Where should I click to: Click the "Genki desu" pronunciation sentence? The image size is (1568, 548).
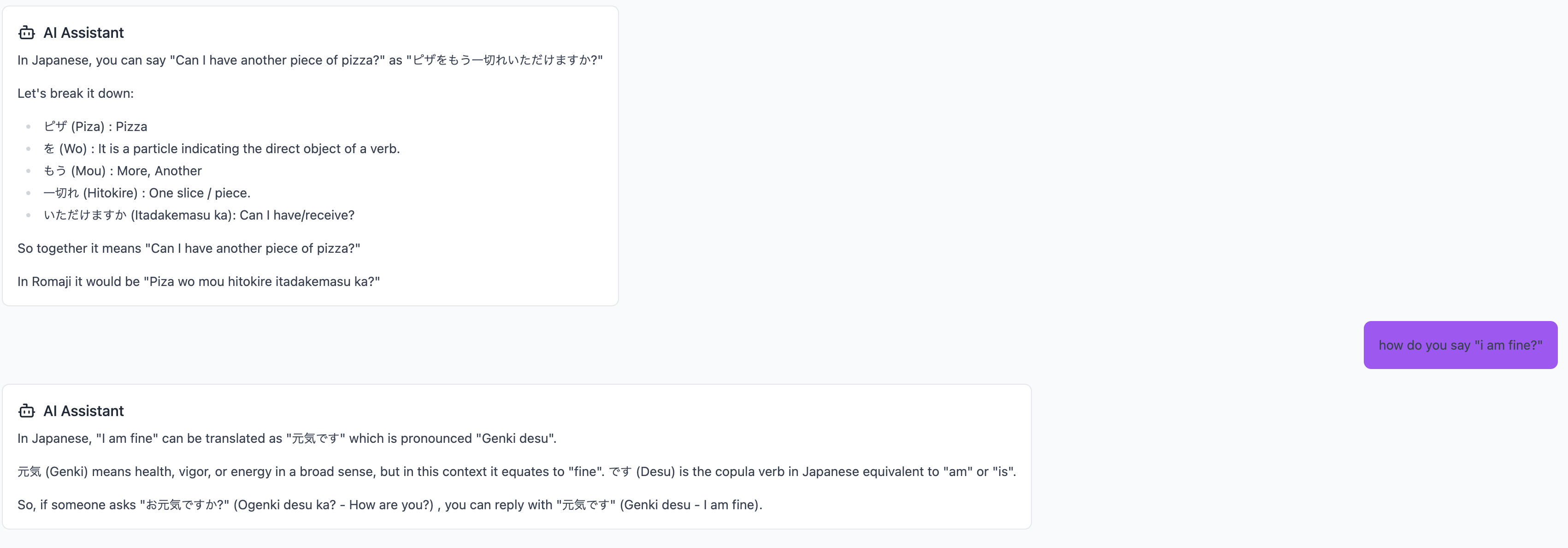(287, 438)
